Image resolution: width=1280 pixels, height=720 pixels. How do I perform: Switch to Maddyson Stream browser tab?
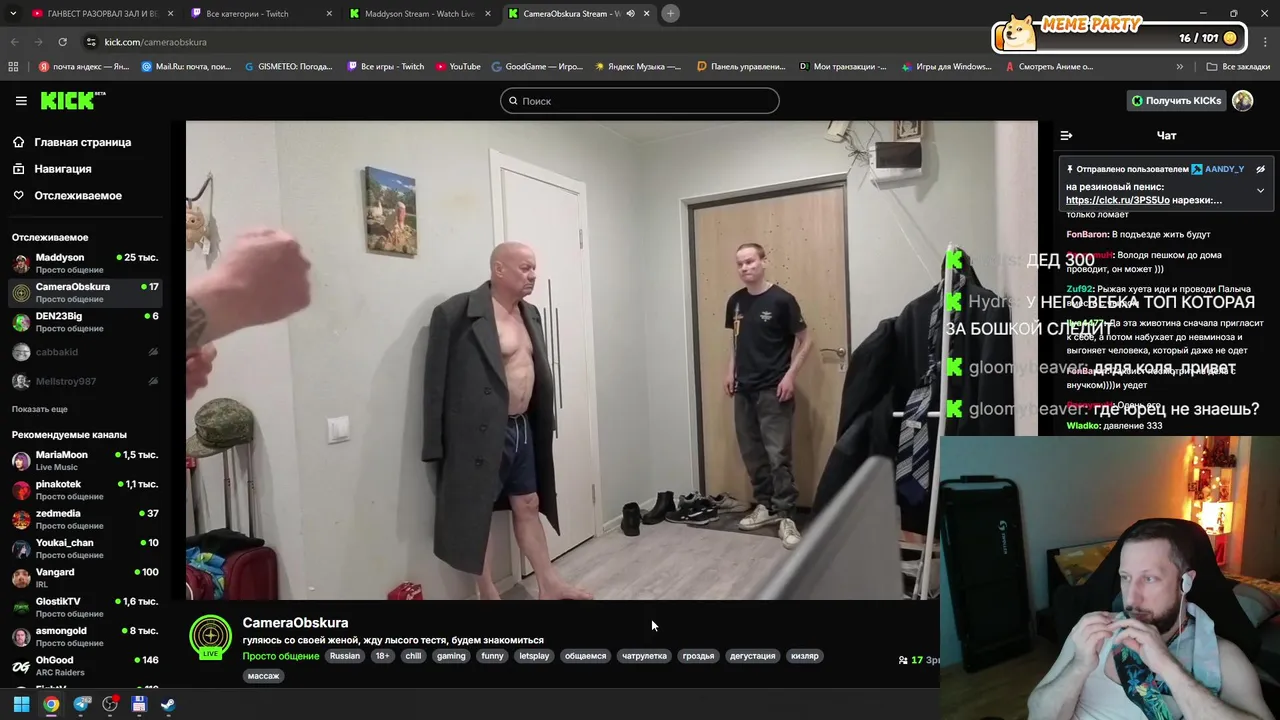click(x=418, y=14)
